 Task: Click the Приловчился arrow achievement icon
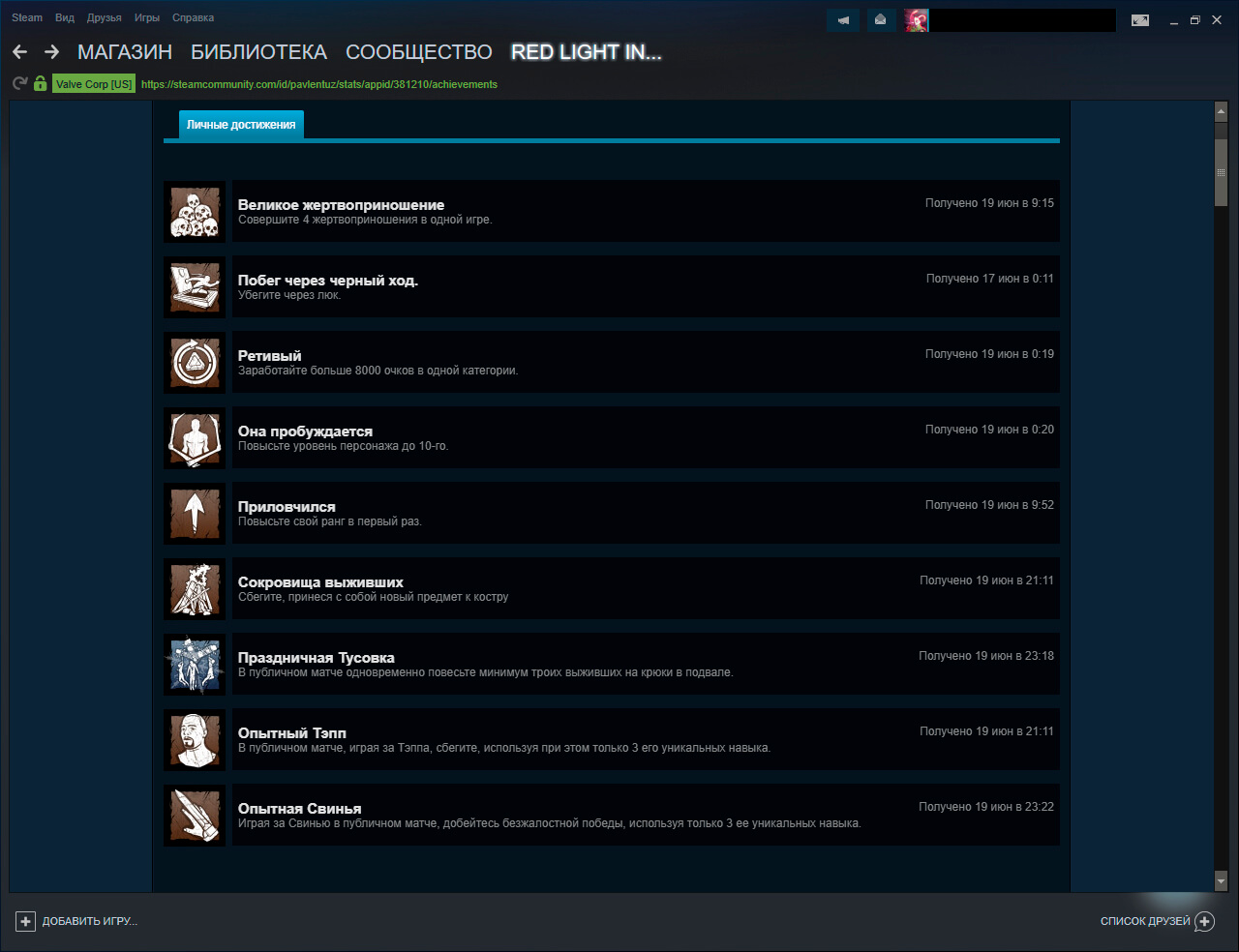coord(195,514)
